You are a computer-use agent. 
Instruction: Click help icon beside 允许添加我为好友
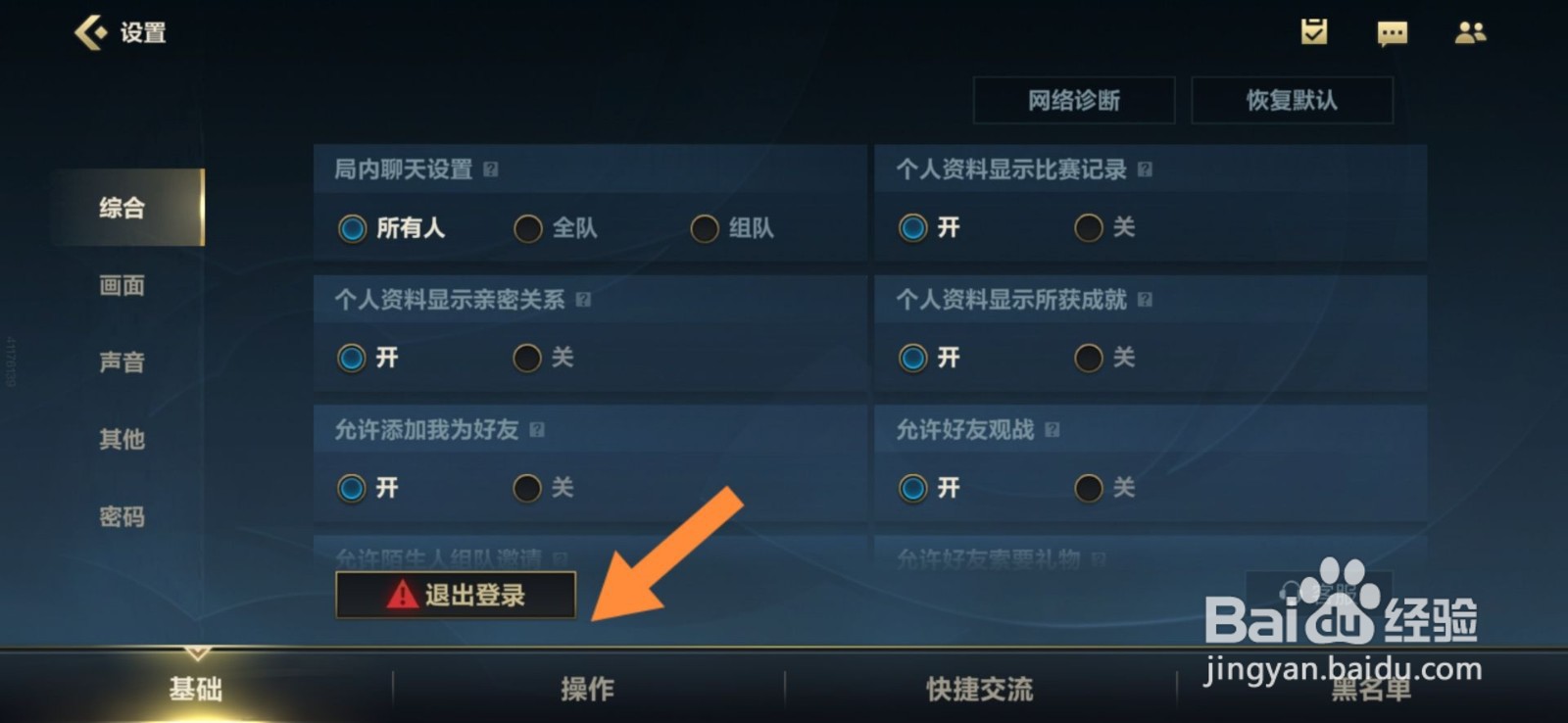point(537,430)
